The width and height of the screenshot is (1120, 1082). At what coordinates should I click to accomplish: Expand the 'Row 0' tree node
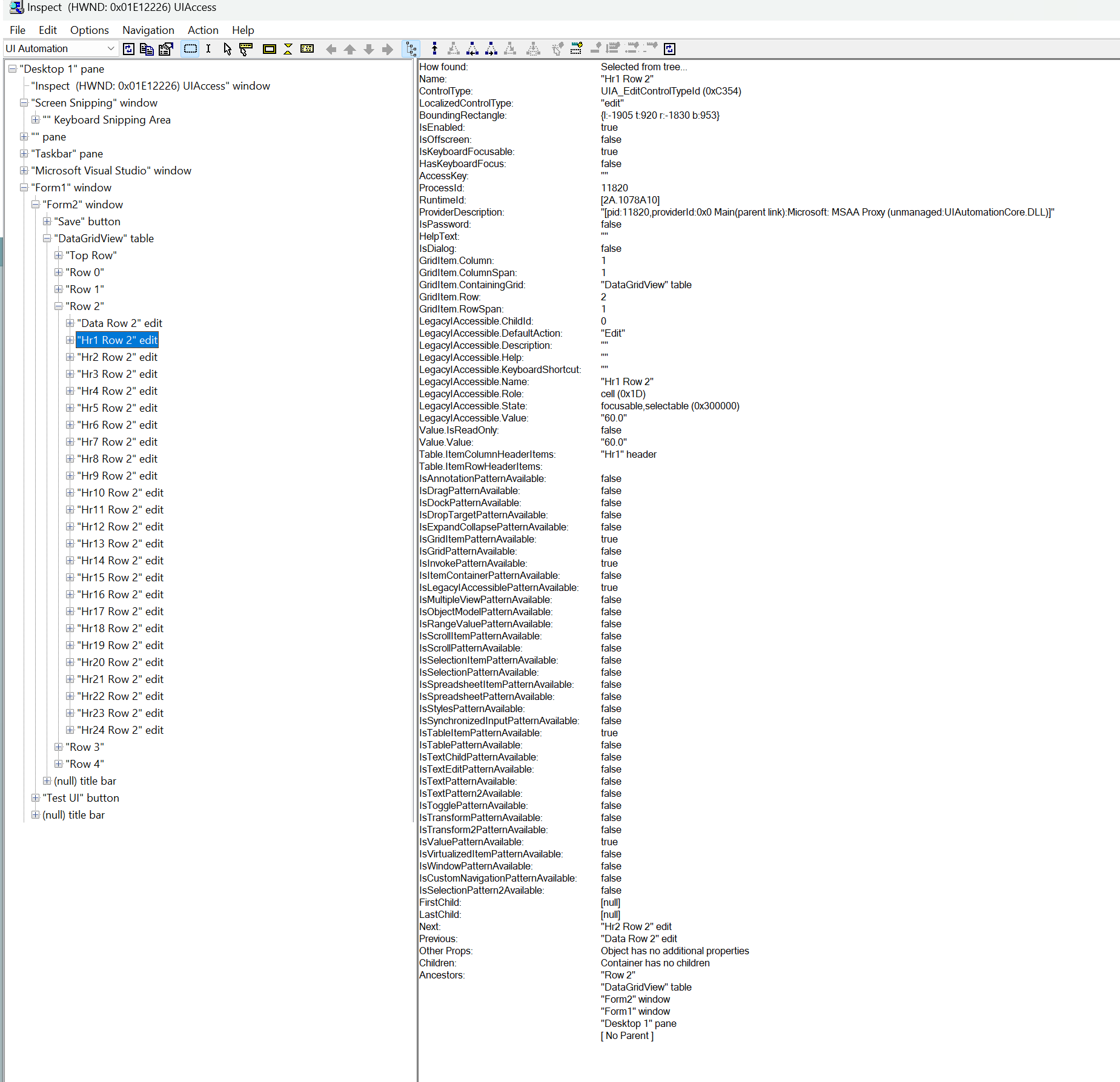tap(59, 272)
